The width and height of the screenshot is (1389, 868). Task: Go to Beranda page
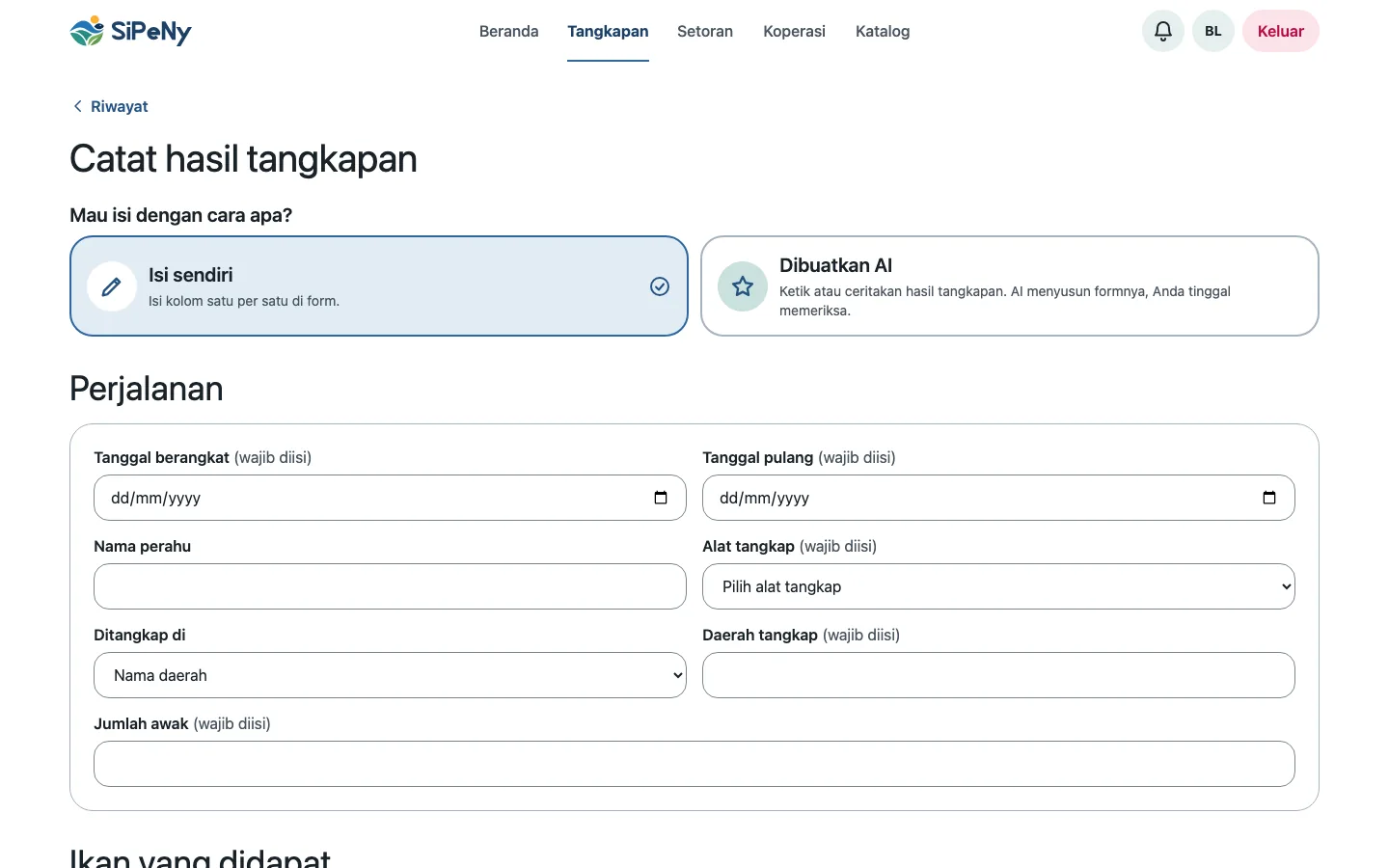point(509,31)
